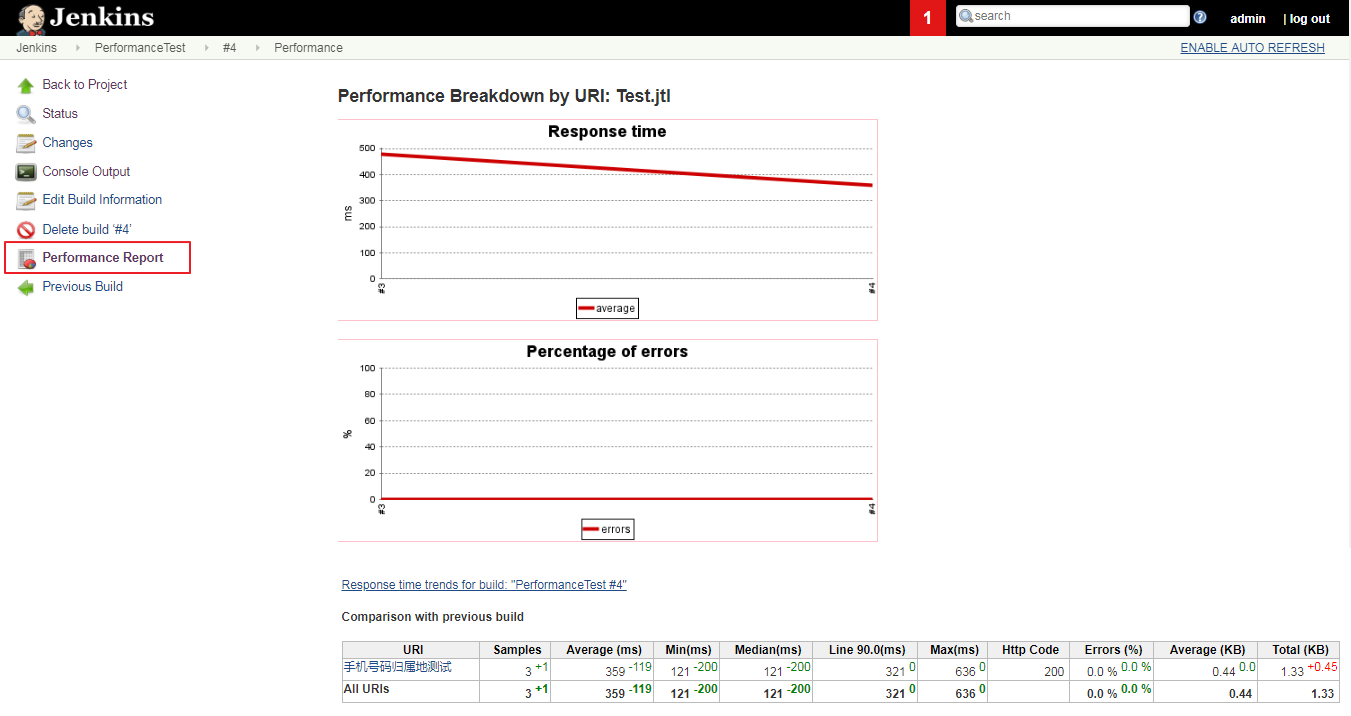Click the search help question mark icon
The height and width of the screenshot is (716, 1351).
[x=1200, y=17]
